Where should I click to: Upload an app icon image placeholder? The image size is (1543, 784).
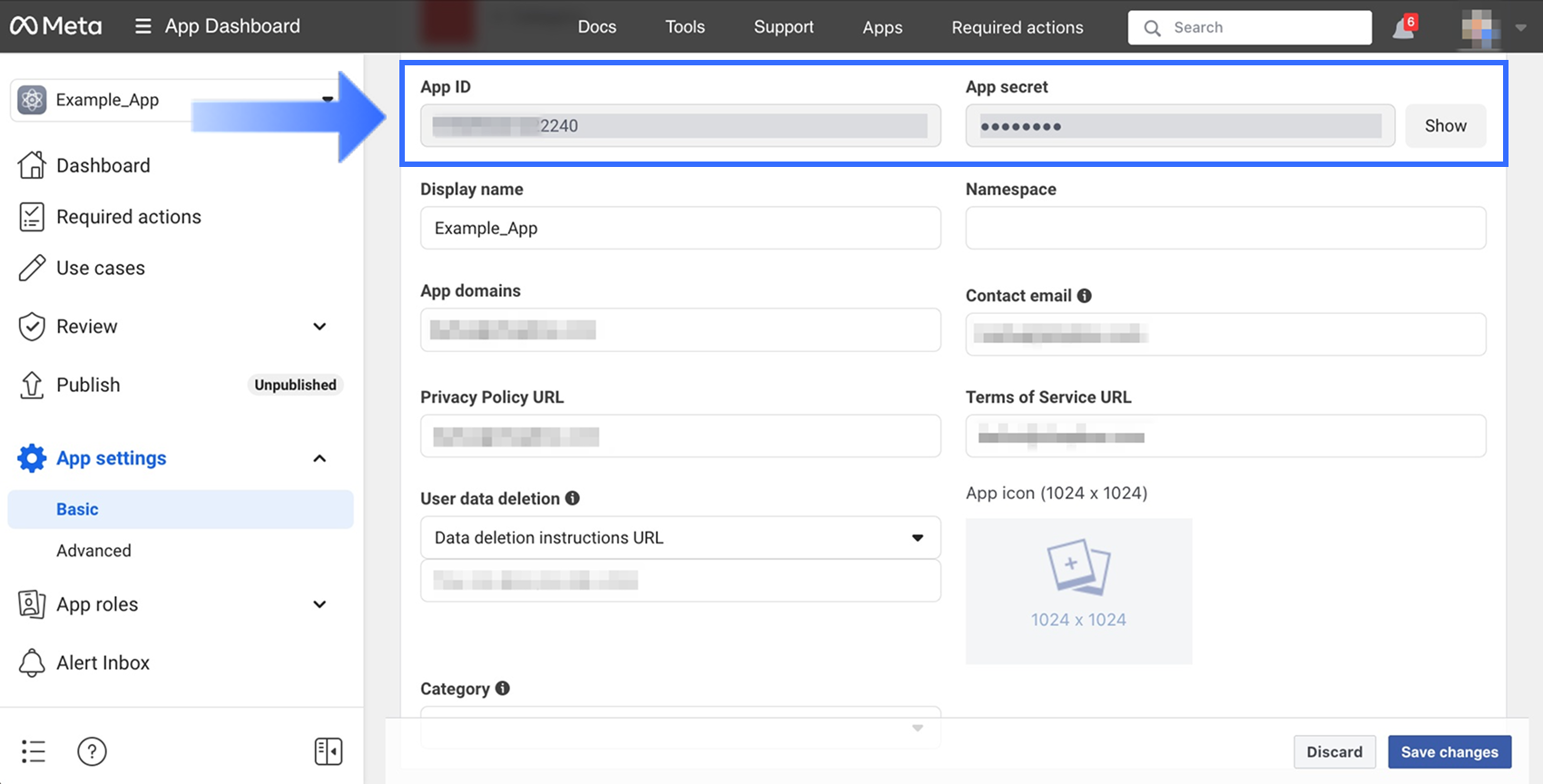click(x=1078, y=591)
